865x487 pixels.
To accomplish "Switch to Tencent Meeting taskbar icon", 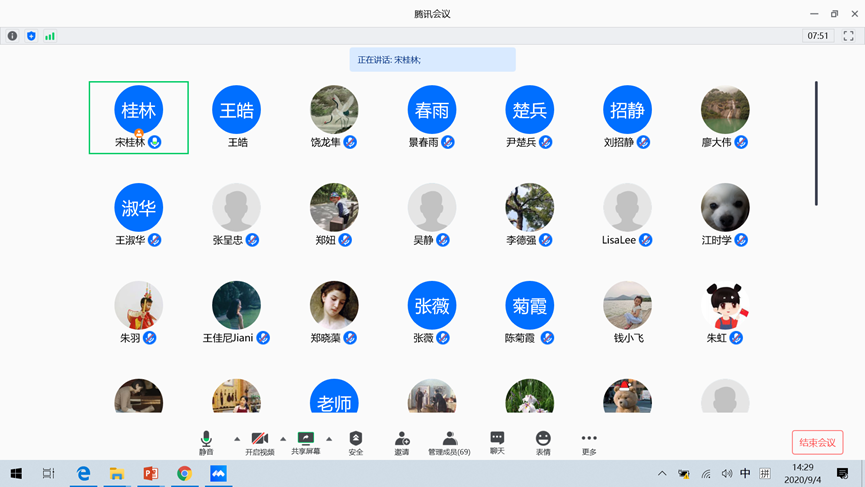I will (218, 473).
